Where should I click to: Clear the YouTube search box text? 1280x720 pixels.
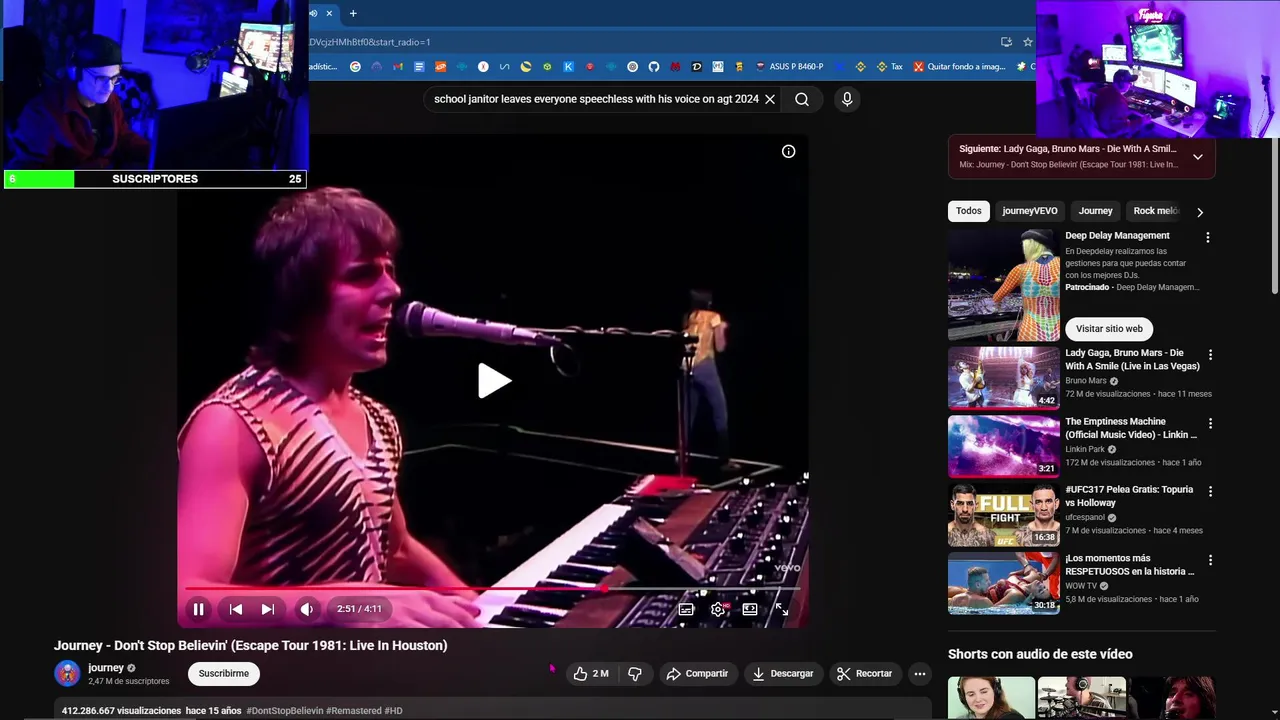pos(770,99)
